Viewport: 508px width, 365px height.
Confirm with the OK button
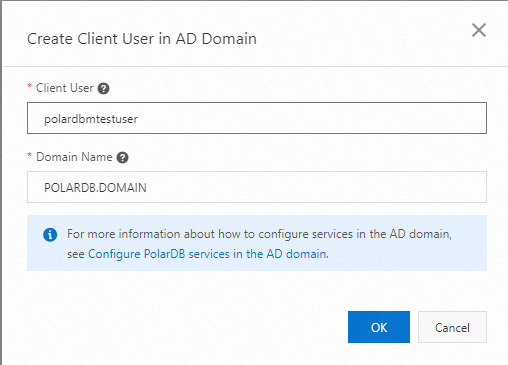379,327
